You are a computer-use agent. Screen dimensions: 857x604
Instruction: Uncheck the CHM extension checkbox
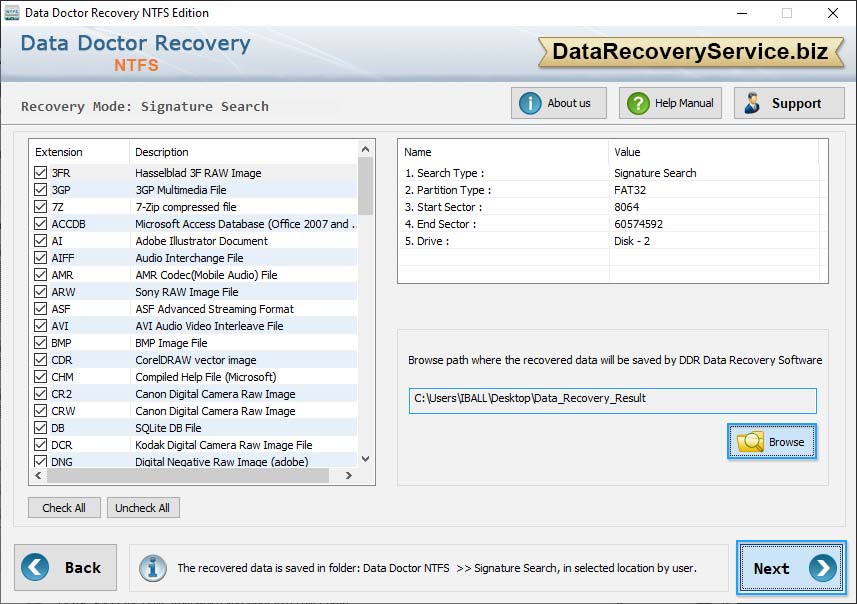click(x=40, y=377)
